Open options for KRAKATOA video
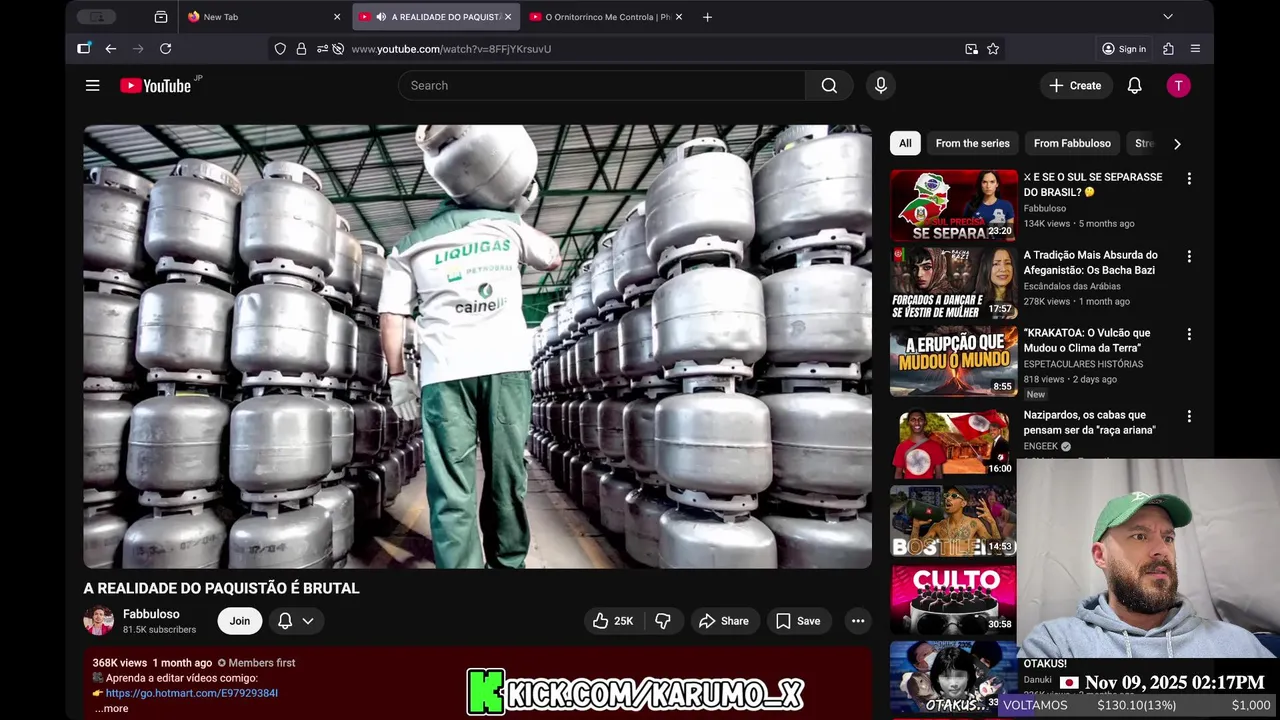1280x720 pixels. pyautogui.click(x=1189, y=335)
